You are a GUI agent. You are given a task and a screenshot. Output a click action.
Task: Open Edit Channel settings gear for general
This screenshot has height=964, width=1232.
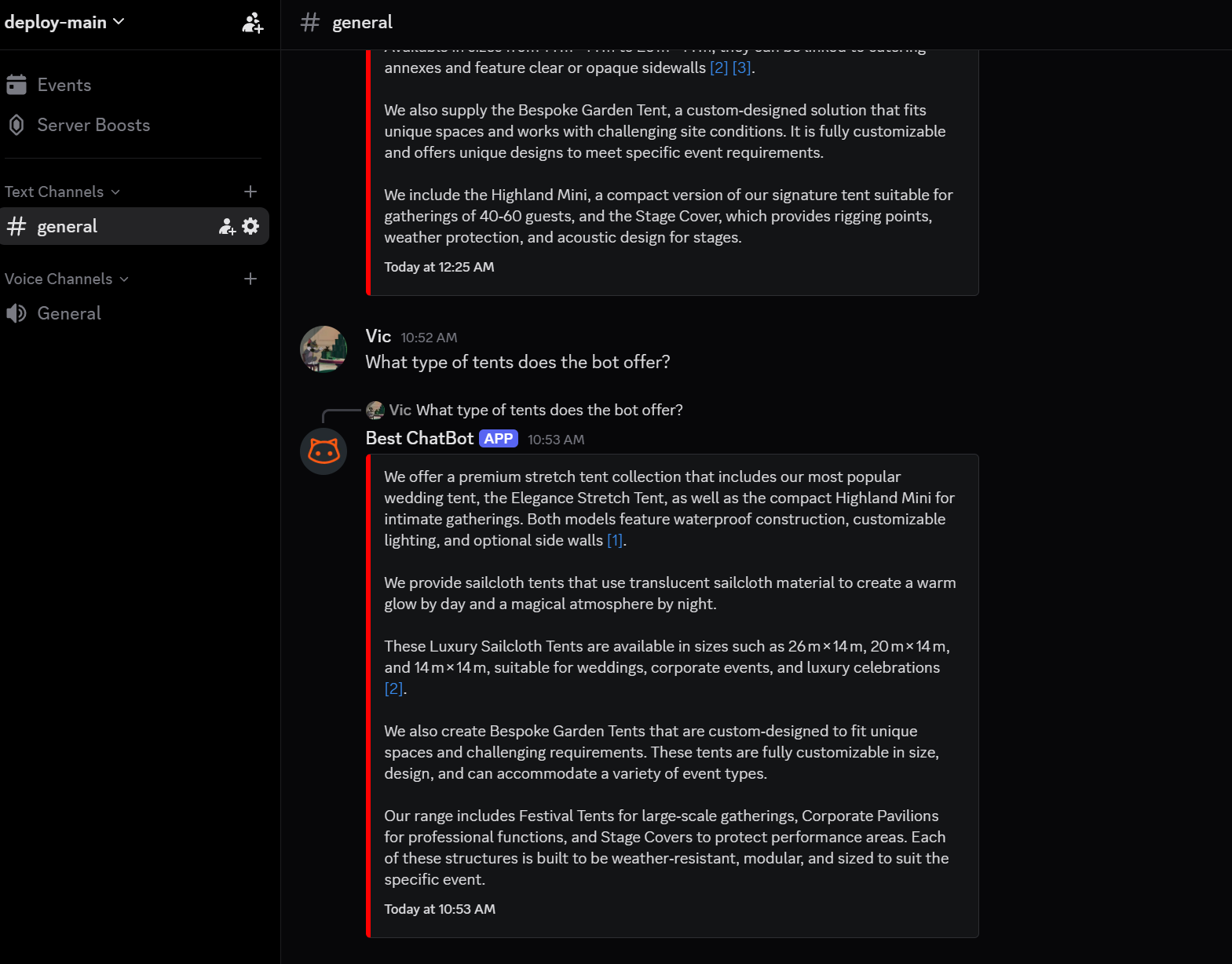click(250, 226)
